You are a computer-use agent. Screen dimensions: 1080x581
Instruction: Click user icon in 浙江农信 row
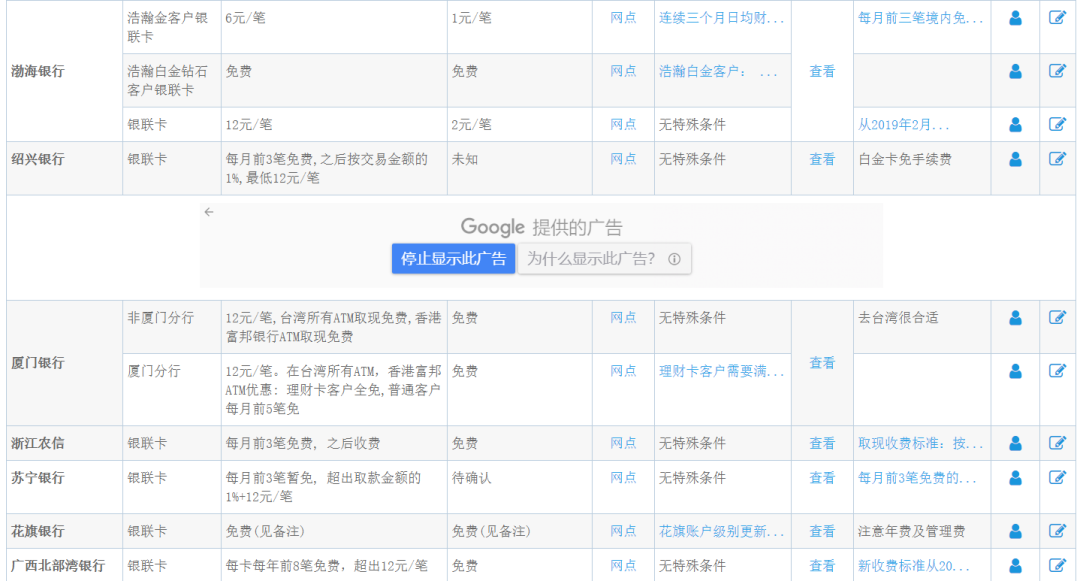tap(1015, 444)
